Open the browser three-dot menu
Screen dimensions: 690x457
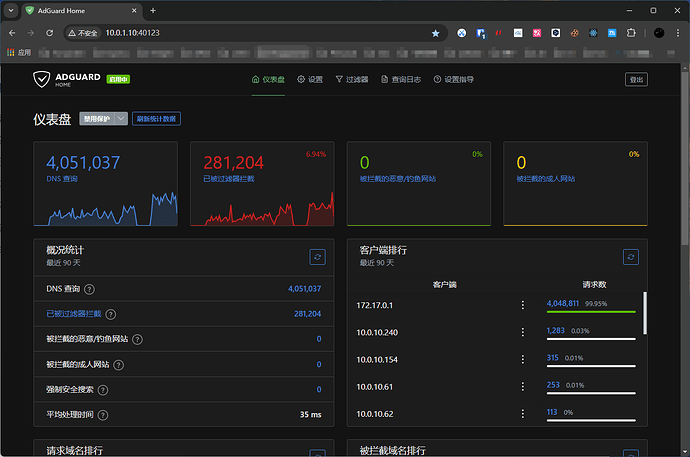click(678, 33)
